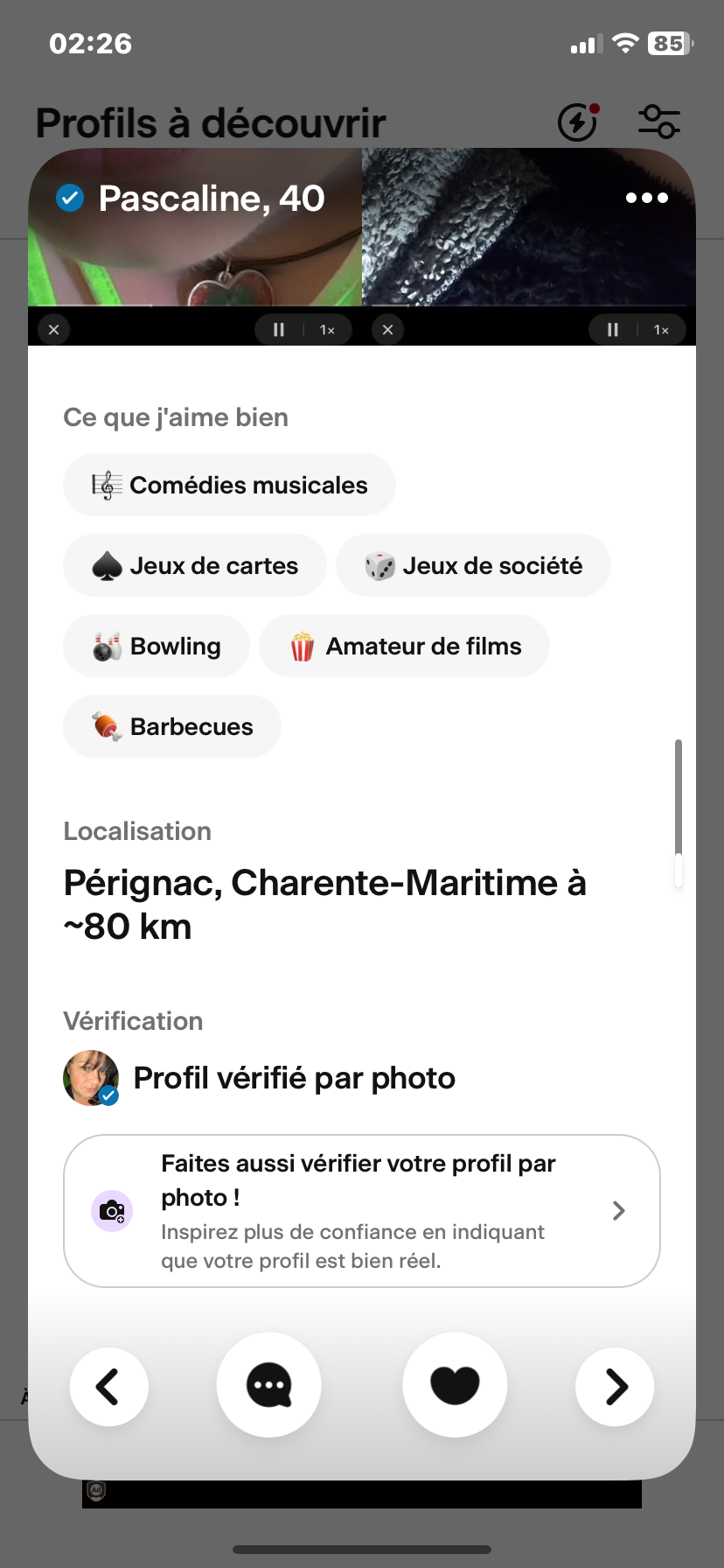Tap the chat bubble message button
The image size is (724, 1568).
coord(269,1384)
